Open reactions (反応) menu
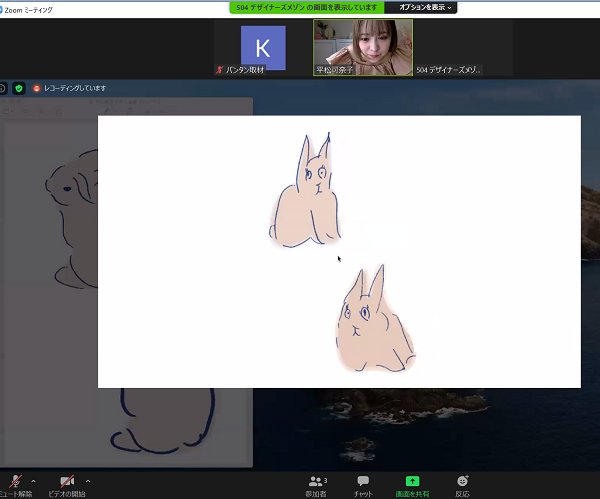 tap(462, 482)
